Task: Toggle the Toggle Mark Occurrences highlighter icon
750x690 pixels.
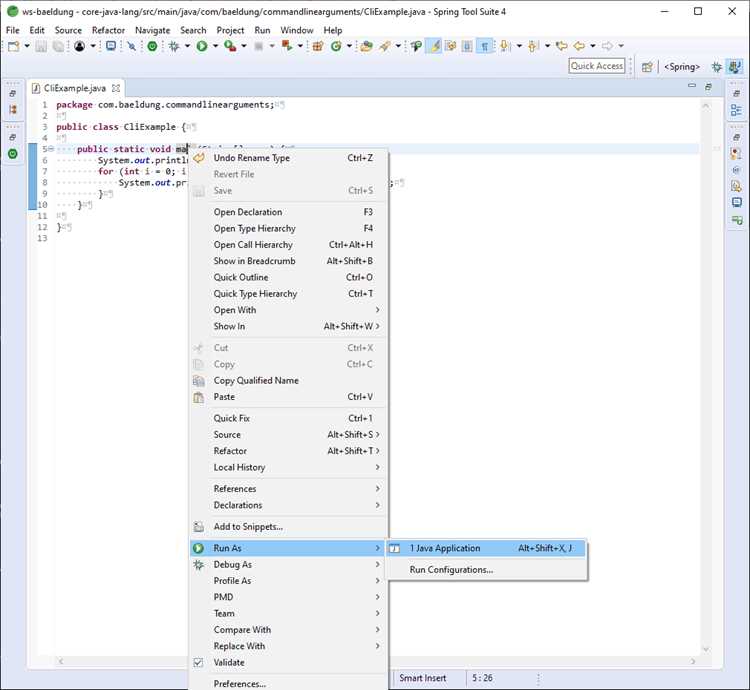Action: coord(435,46)
